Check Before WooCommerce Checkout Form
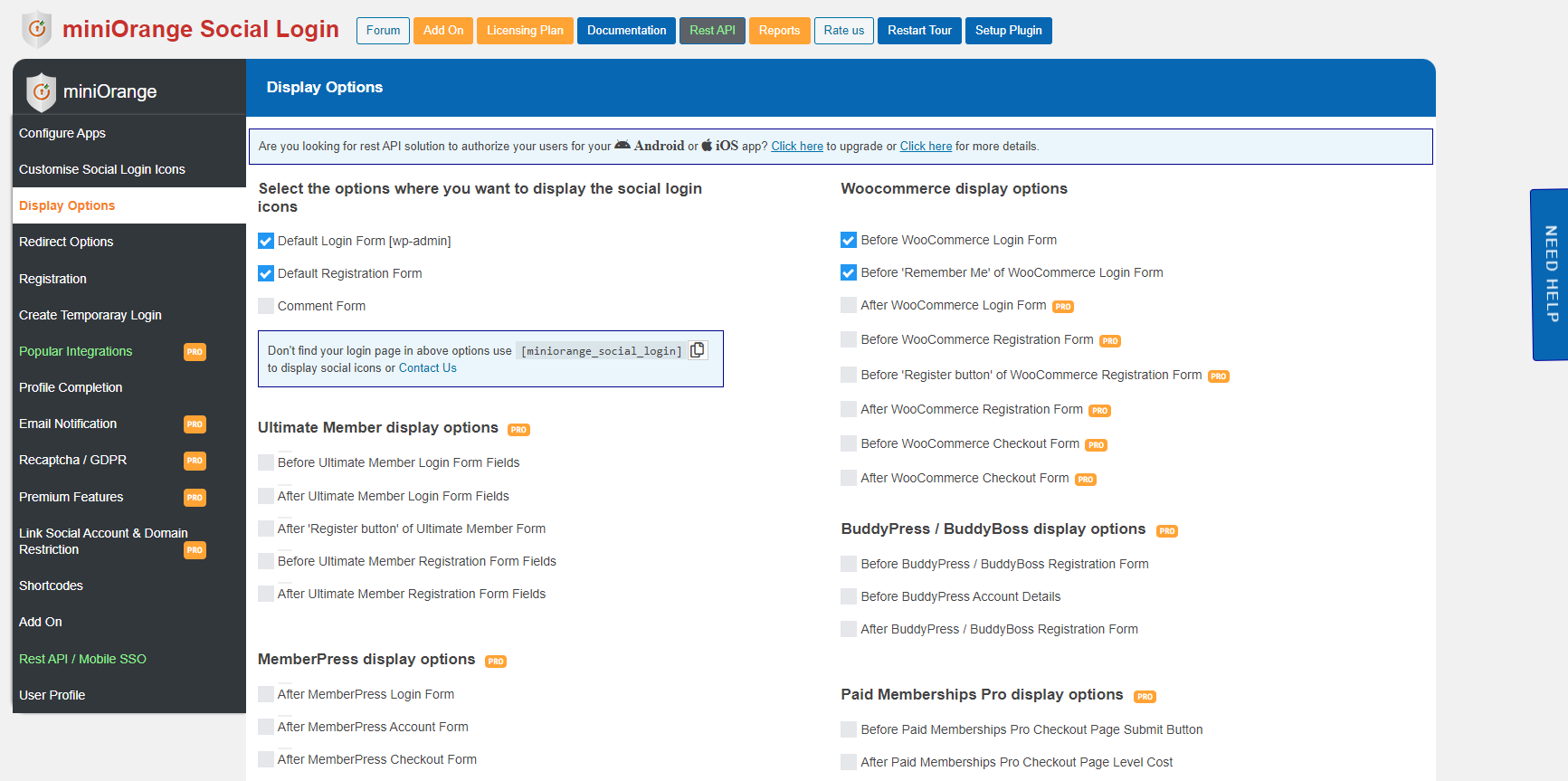The image size is (1568, 781). coord(849,443)
